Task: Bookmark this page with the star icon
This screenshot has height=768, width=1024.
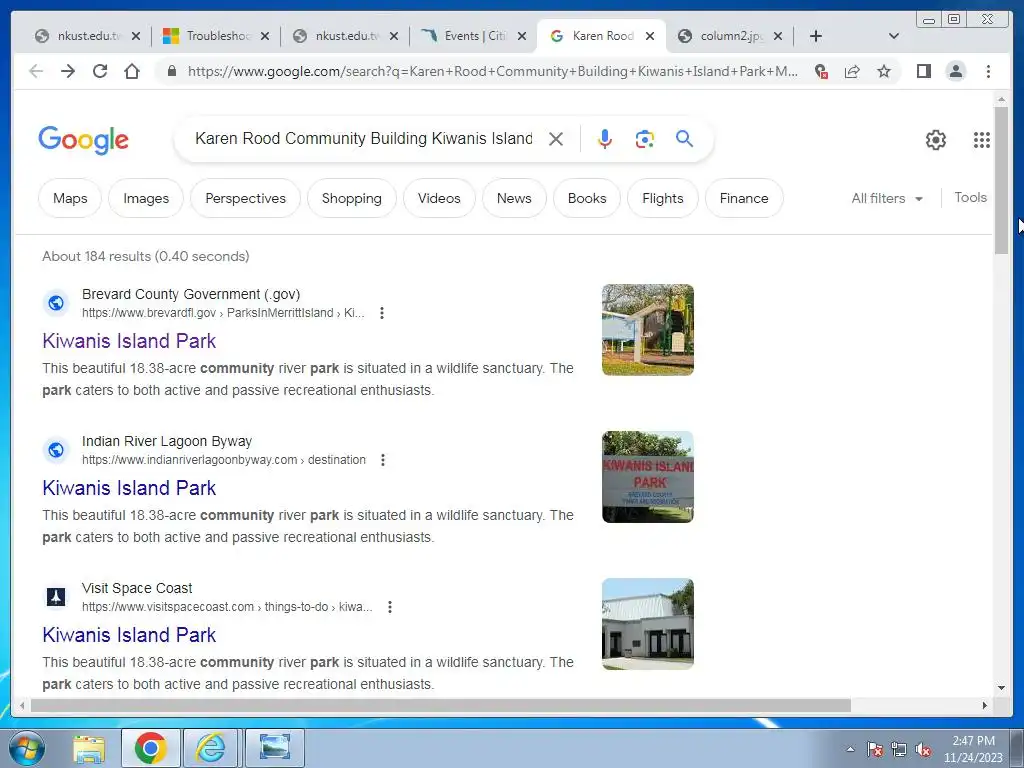Action: [x=884, y=71]
